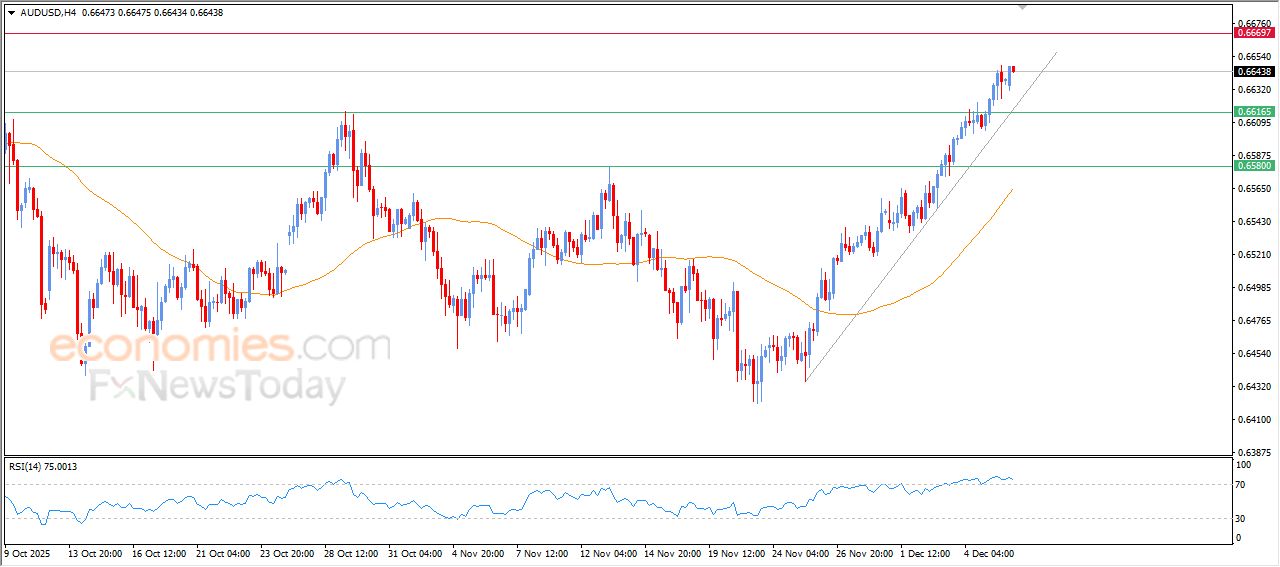Click the 0.63875 level on price scale
Image resolution: width=1280 pixels, height=567 pixels.
[x=1253, y=452]
